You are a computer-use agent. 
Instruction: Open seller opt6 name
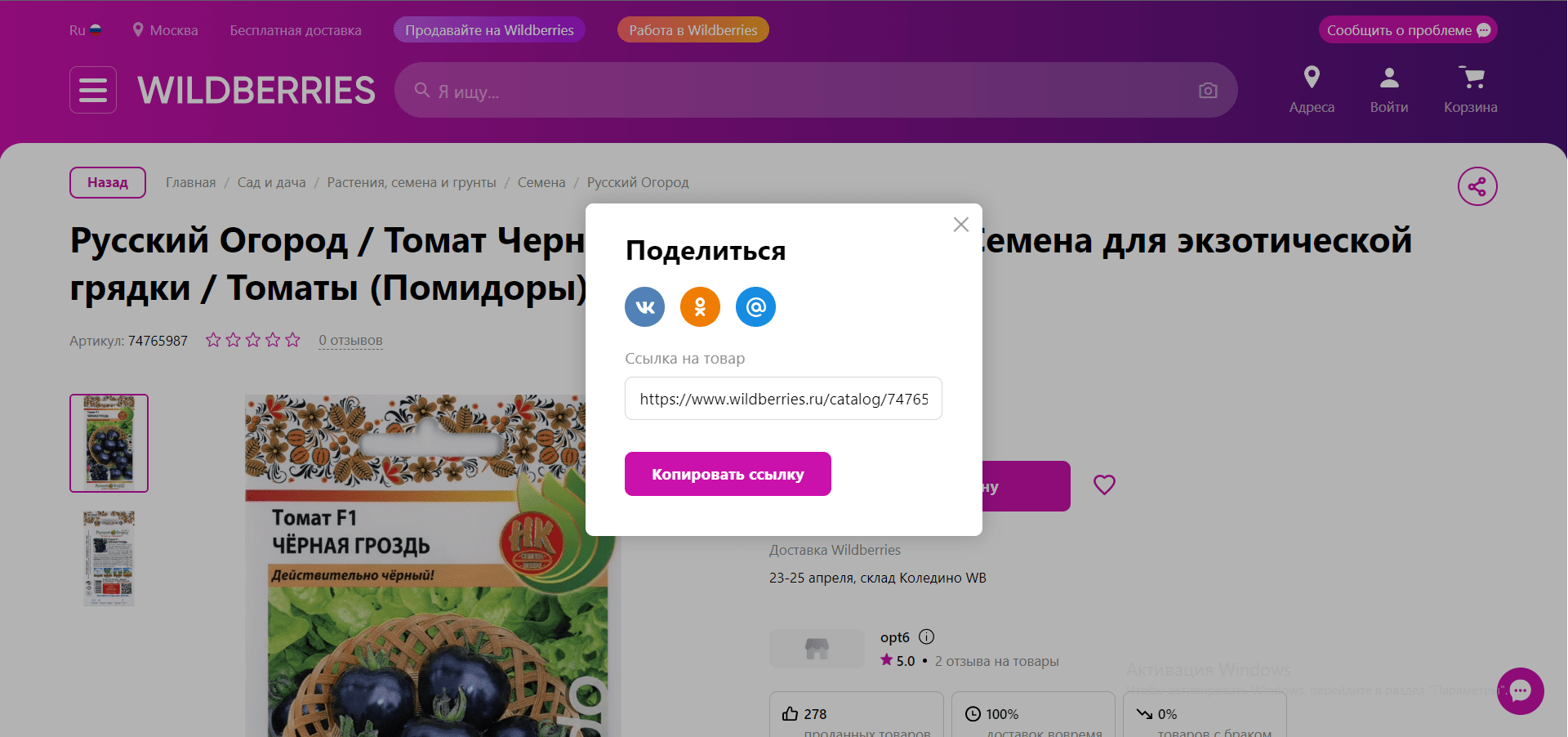(894, 637)
